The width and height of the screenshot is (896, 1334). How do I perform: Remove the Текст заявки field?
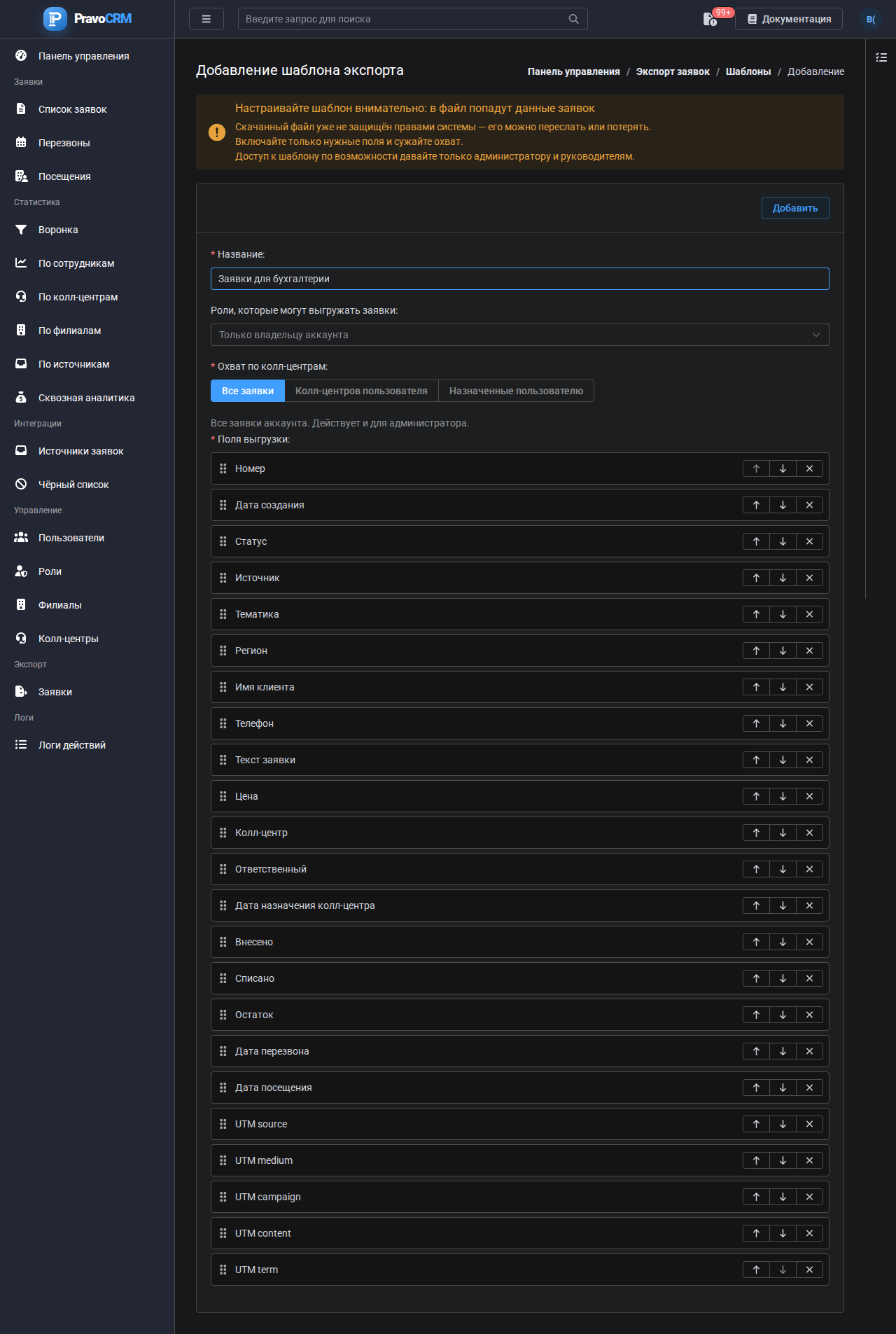click(809, 760)
